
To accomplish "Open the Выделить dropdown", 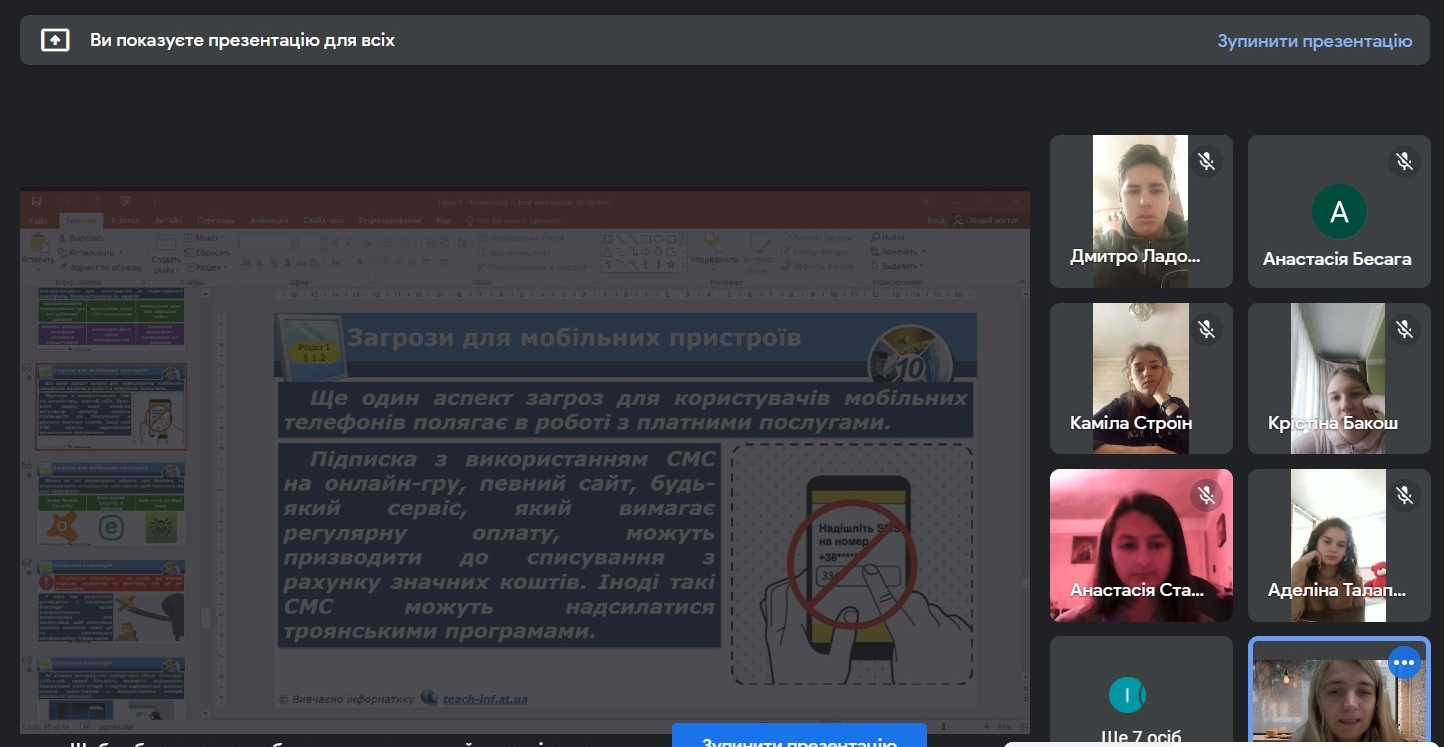I will [896, 266].
